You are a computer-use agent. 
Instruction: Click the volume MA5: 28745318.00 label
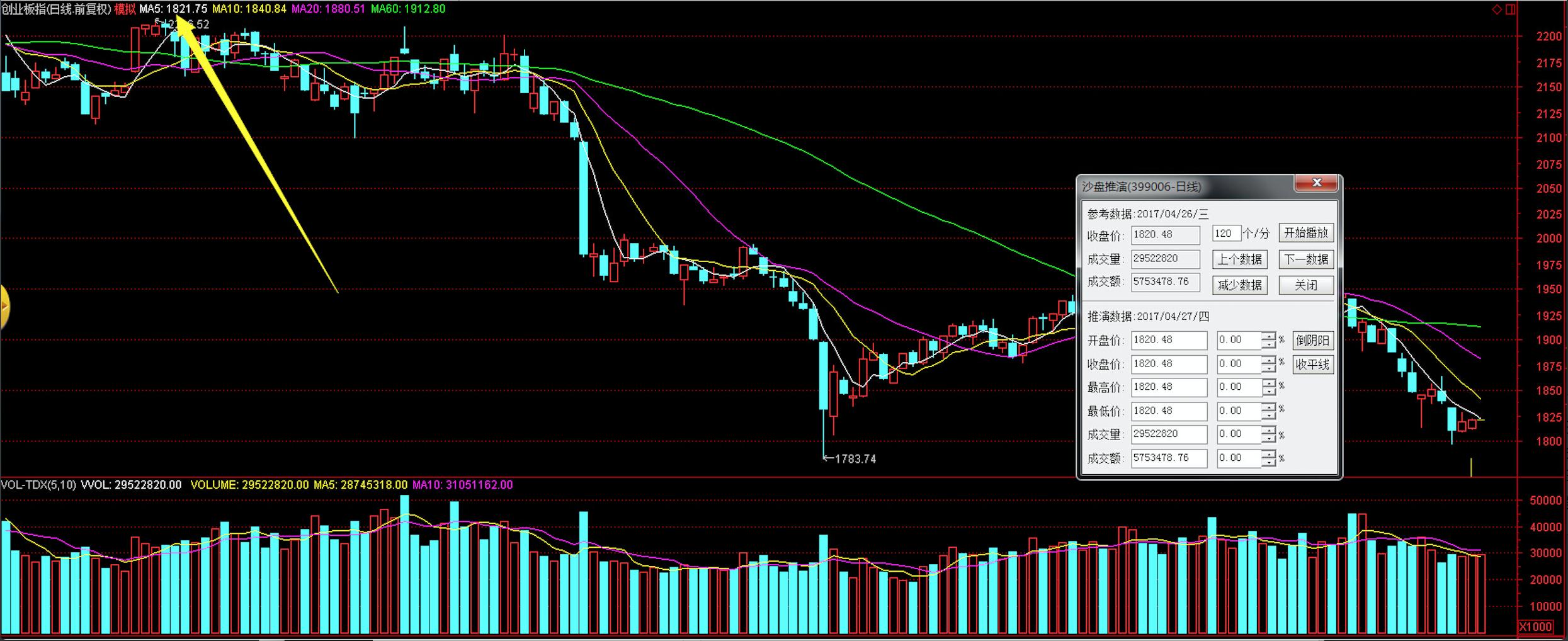click(x=360, y=485)
